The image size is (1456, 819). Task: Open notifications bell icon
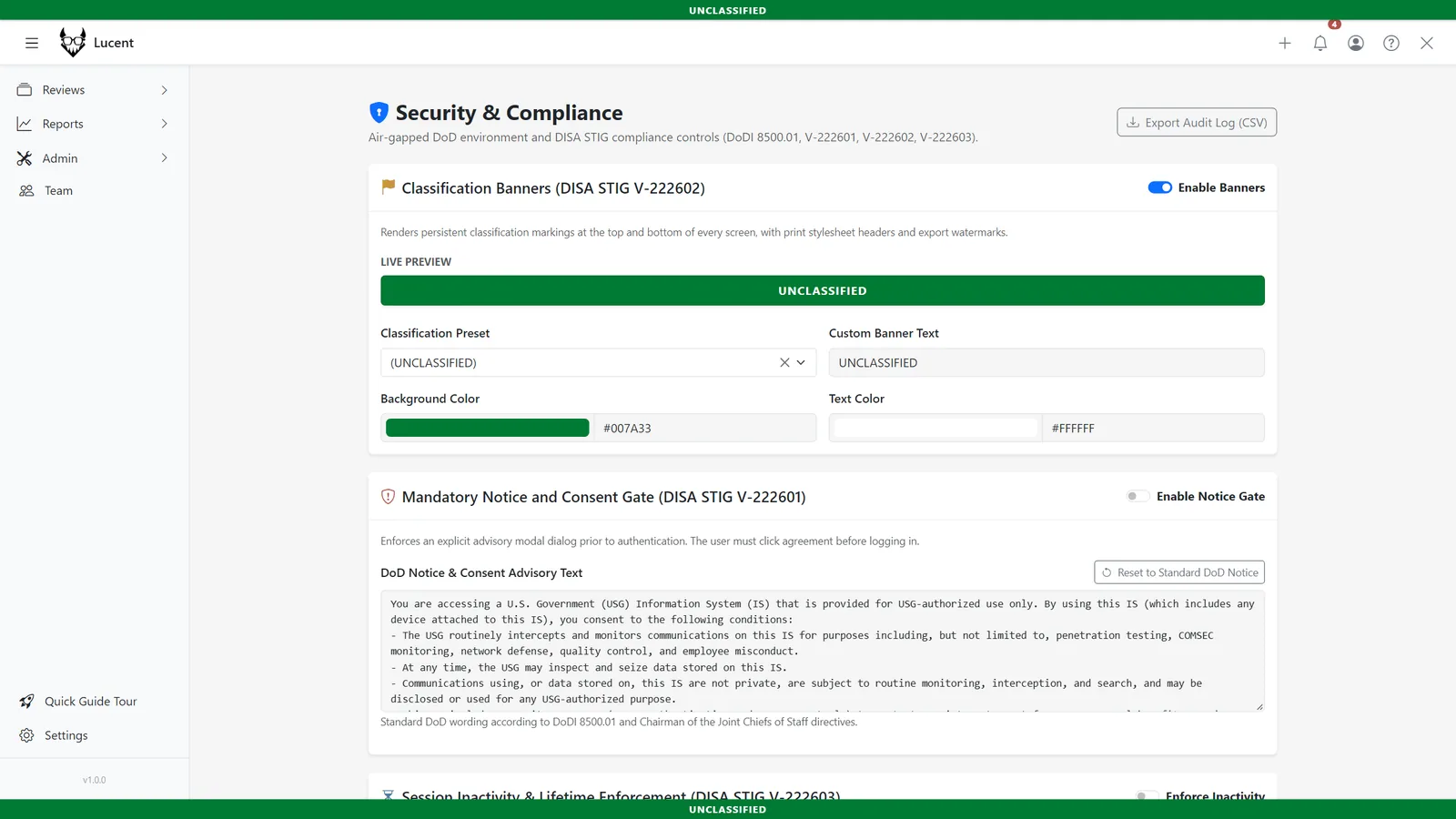point(1320,43)
